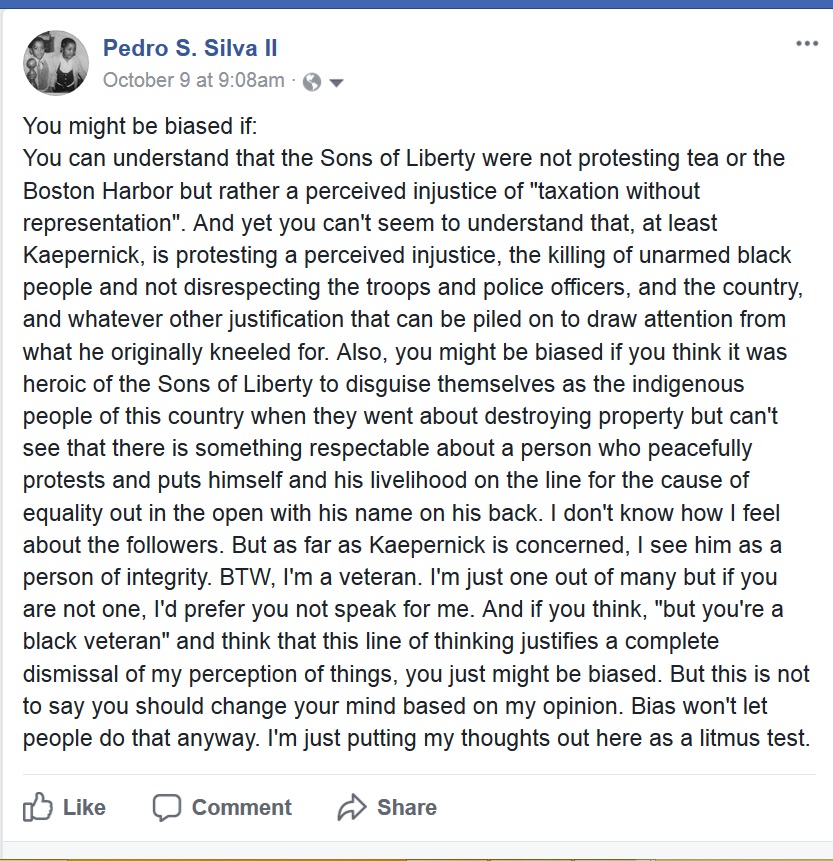Visit Pedro S. Silva II's profile name link

pos(190,48)
